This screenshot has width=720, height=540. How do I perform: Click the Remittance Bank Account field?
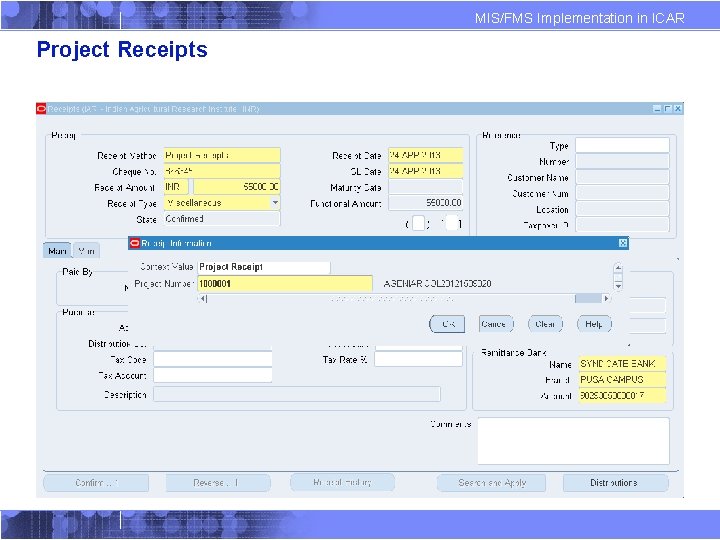[622, 395]
